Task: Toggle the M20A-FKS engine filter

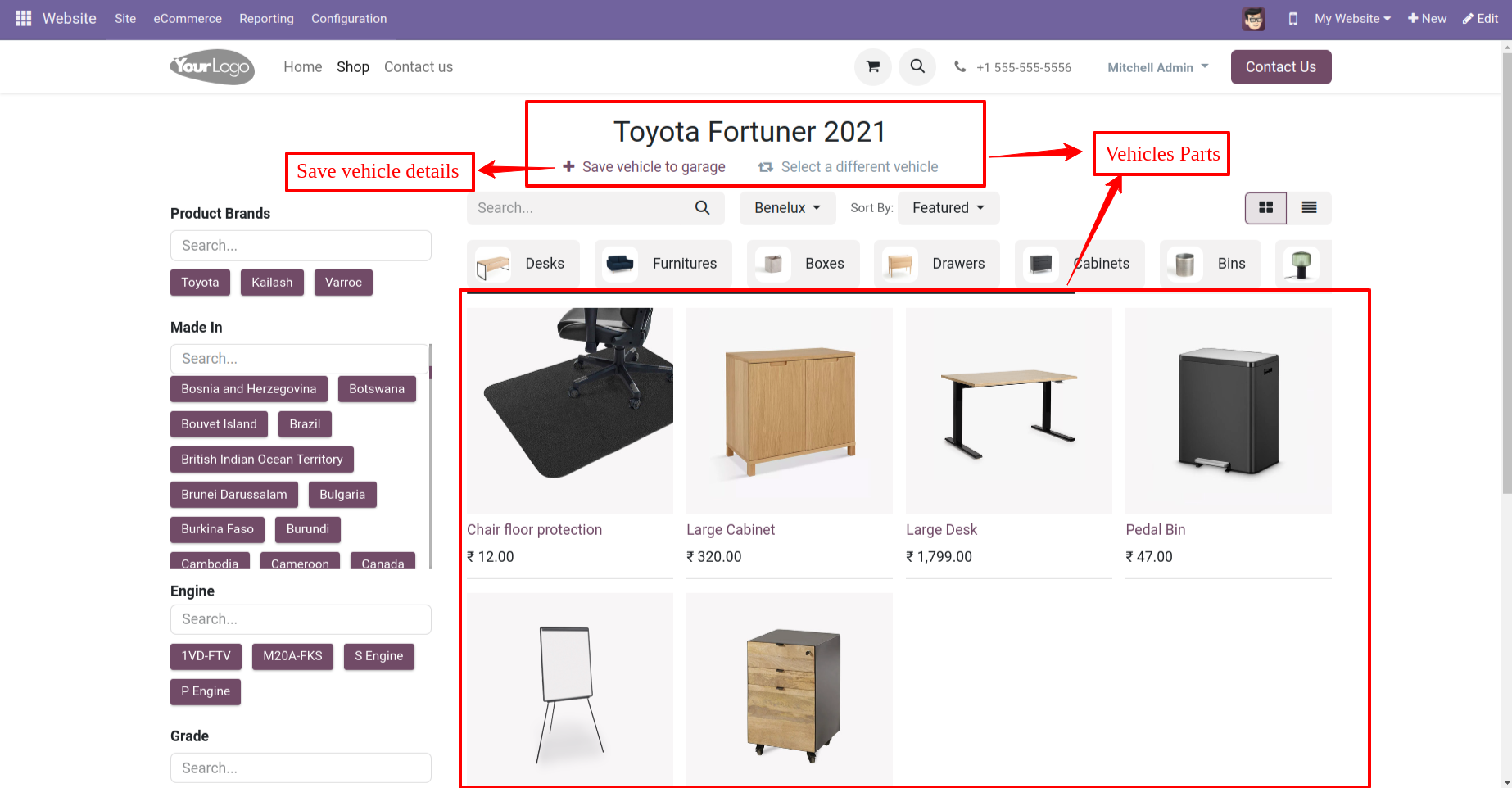Action: [292, 656]
